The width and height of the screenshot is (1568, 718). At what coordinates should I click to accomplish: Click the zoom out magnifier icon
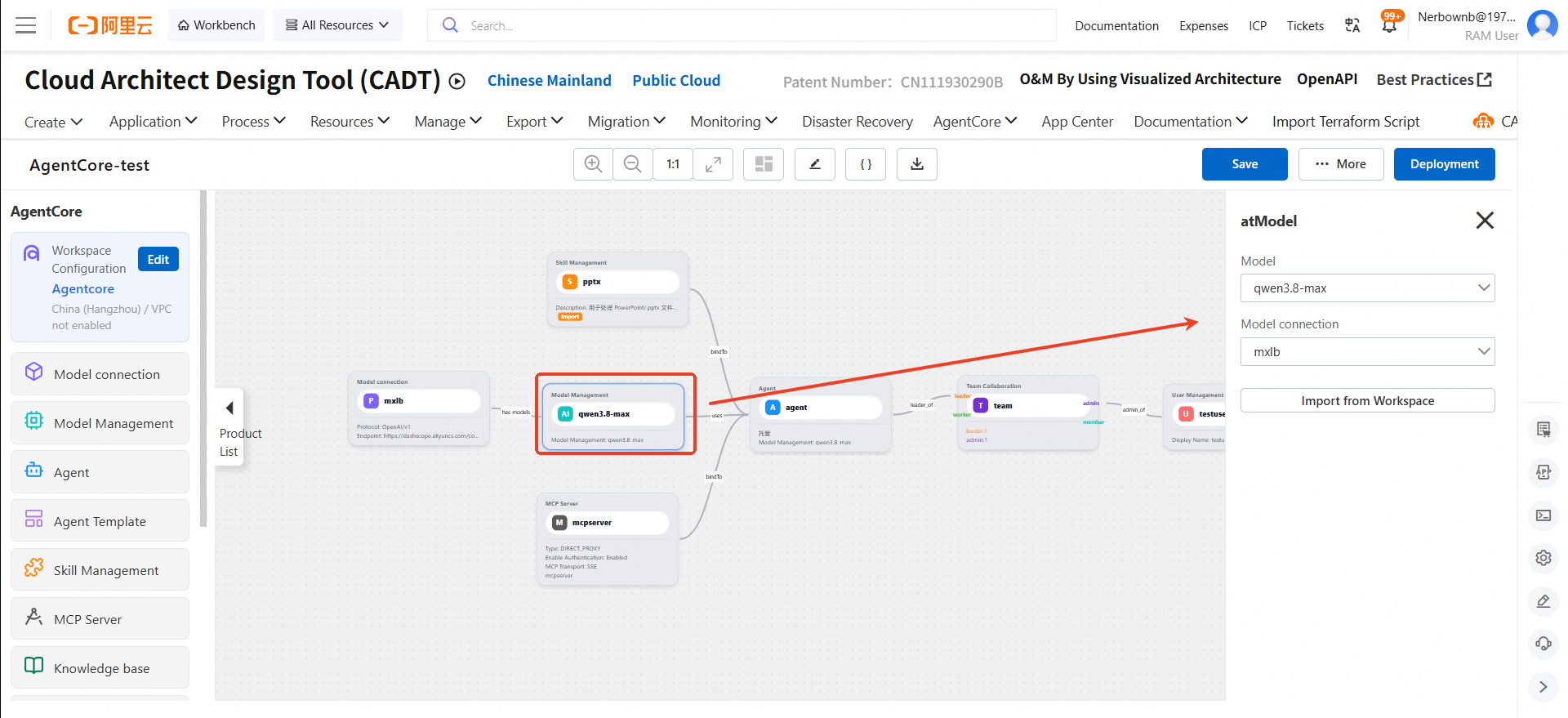pyautogui.click(x=633, y=164)
